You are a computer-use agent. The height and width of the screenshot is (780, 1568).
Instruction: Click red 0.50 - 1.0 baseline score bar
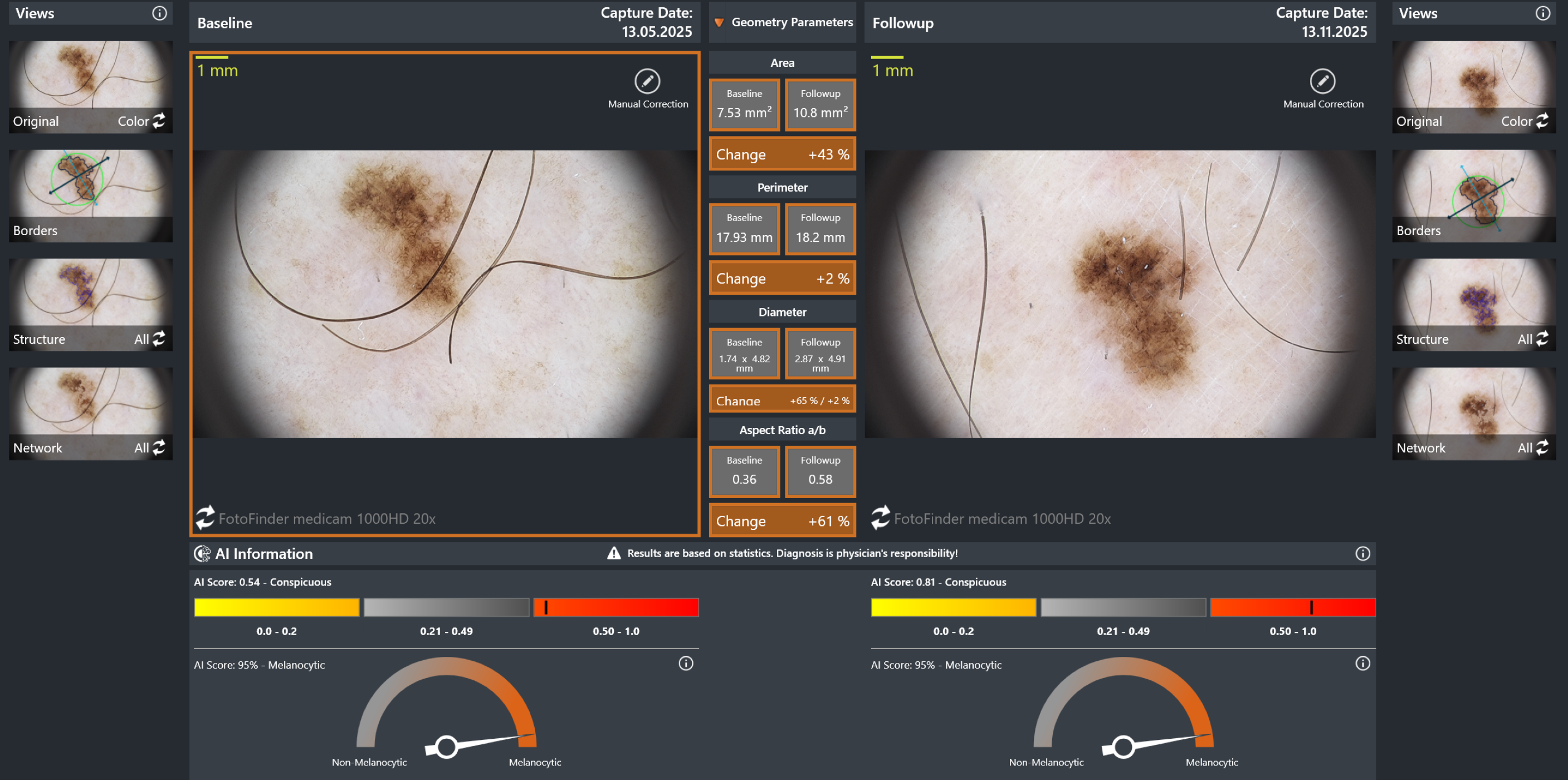point(616,607)
